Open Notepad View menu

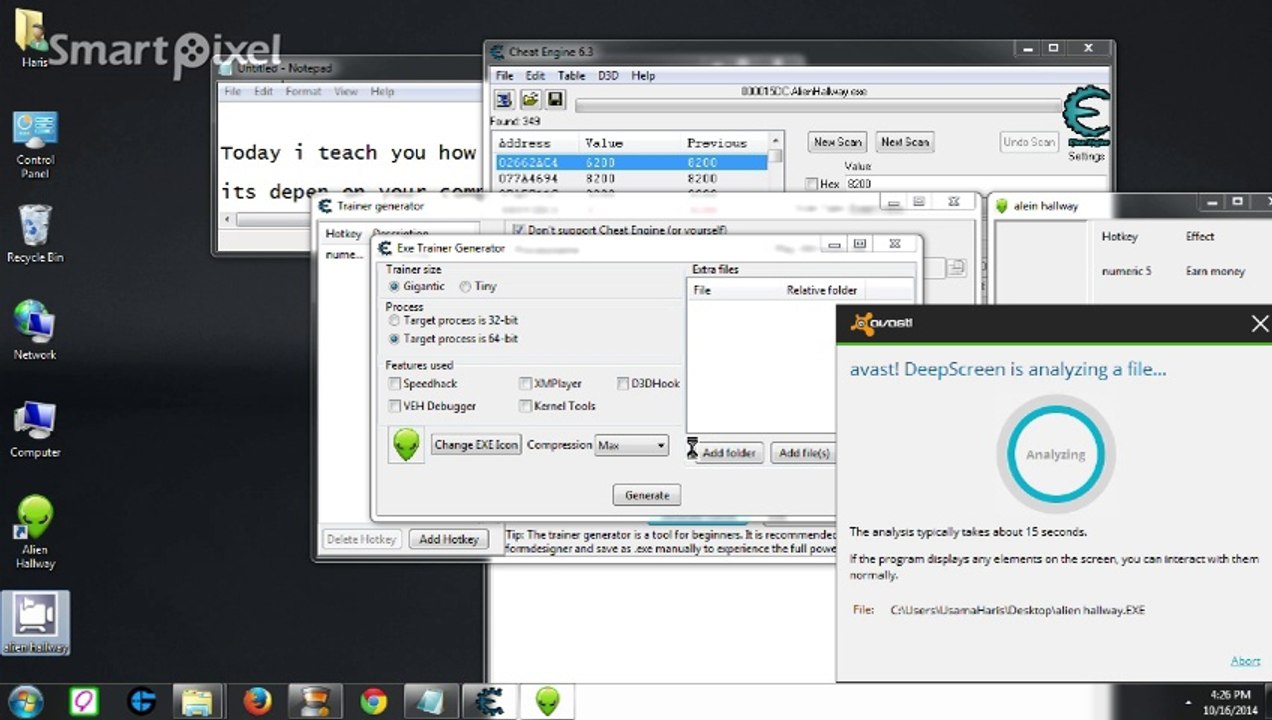click(x=346, y=91)
